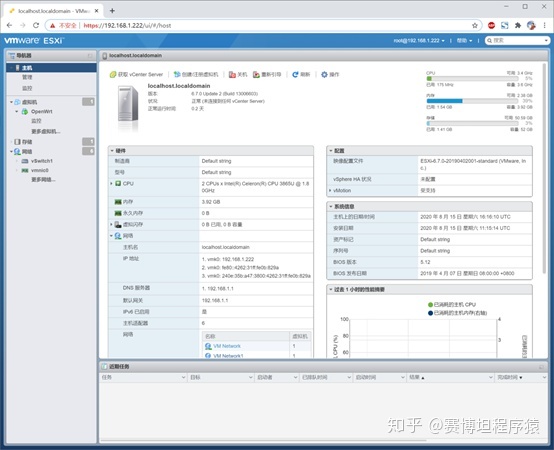Open the gear Actions menu
The height and width of the screenshot is (450, 554).
pyautogui.click(x=330, y=75)
